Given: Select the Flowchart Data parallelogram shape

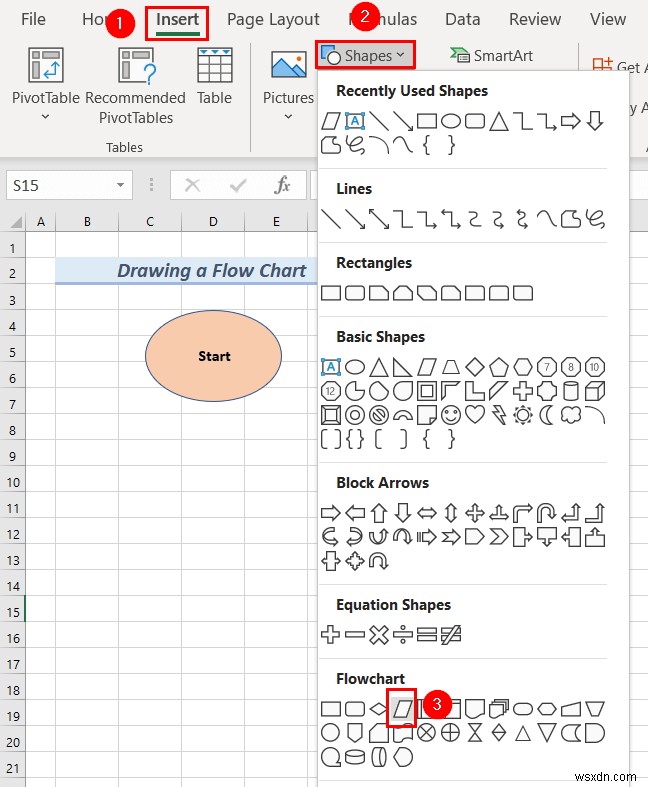Looking at the screenshot, I should tap(403, 709).
